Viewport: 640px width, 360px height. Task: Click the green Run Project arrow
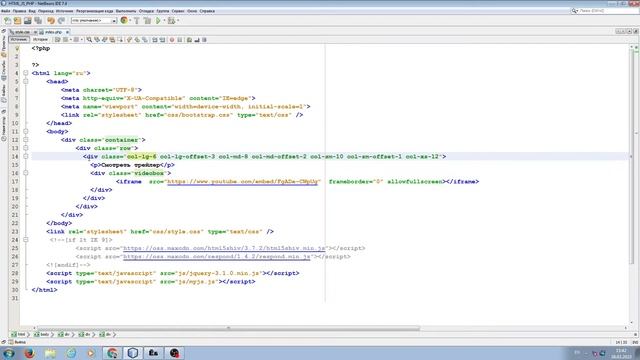[158, 20]
